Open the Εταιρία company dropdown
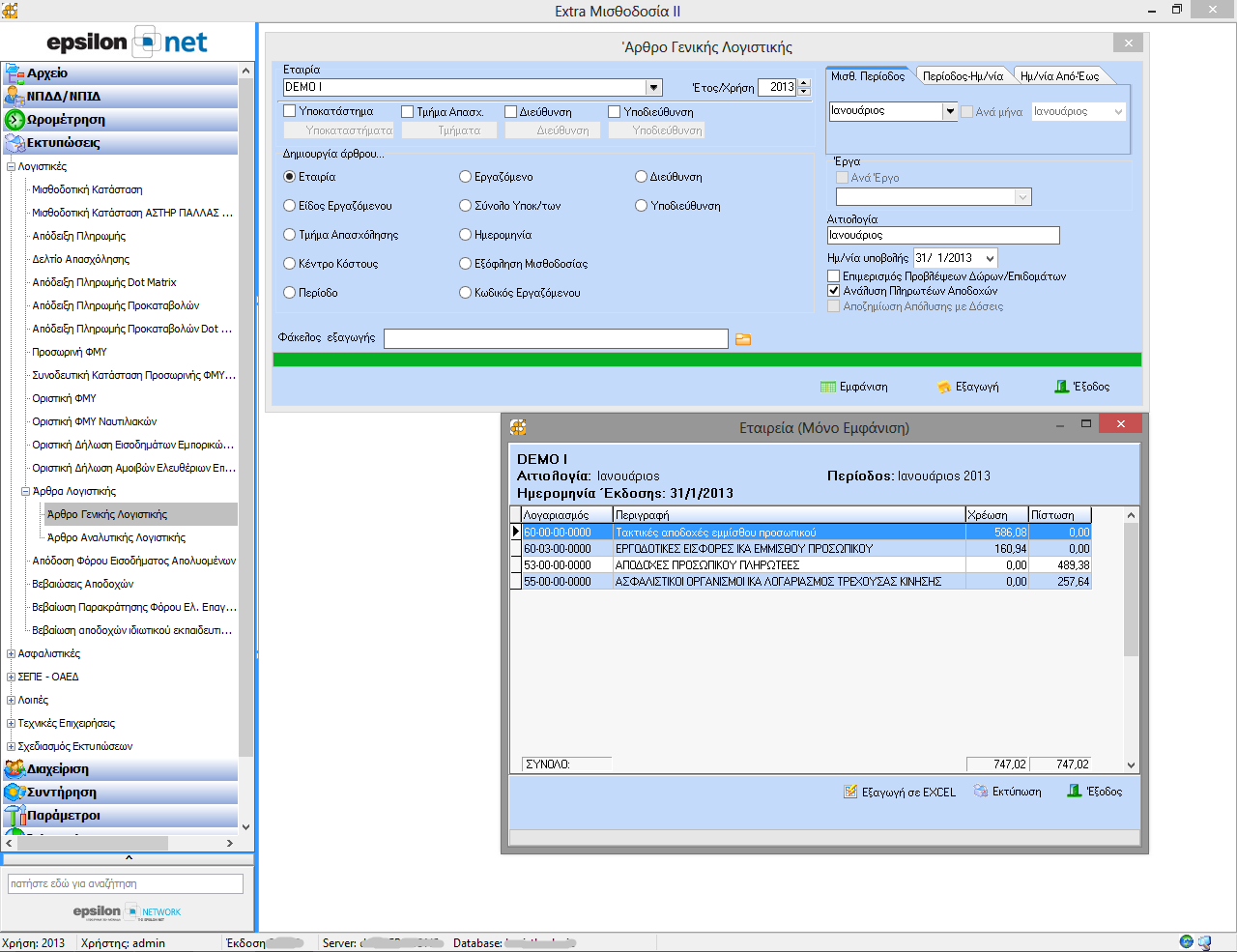Screen dimensions: 1237x952 click(653, 87)
